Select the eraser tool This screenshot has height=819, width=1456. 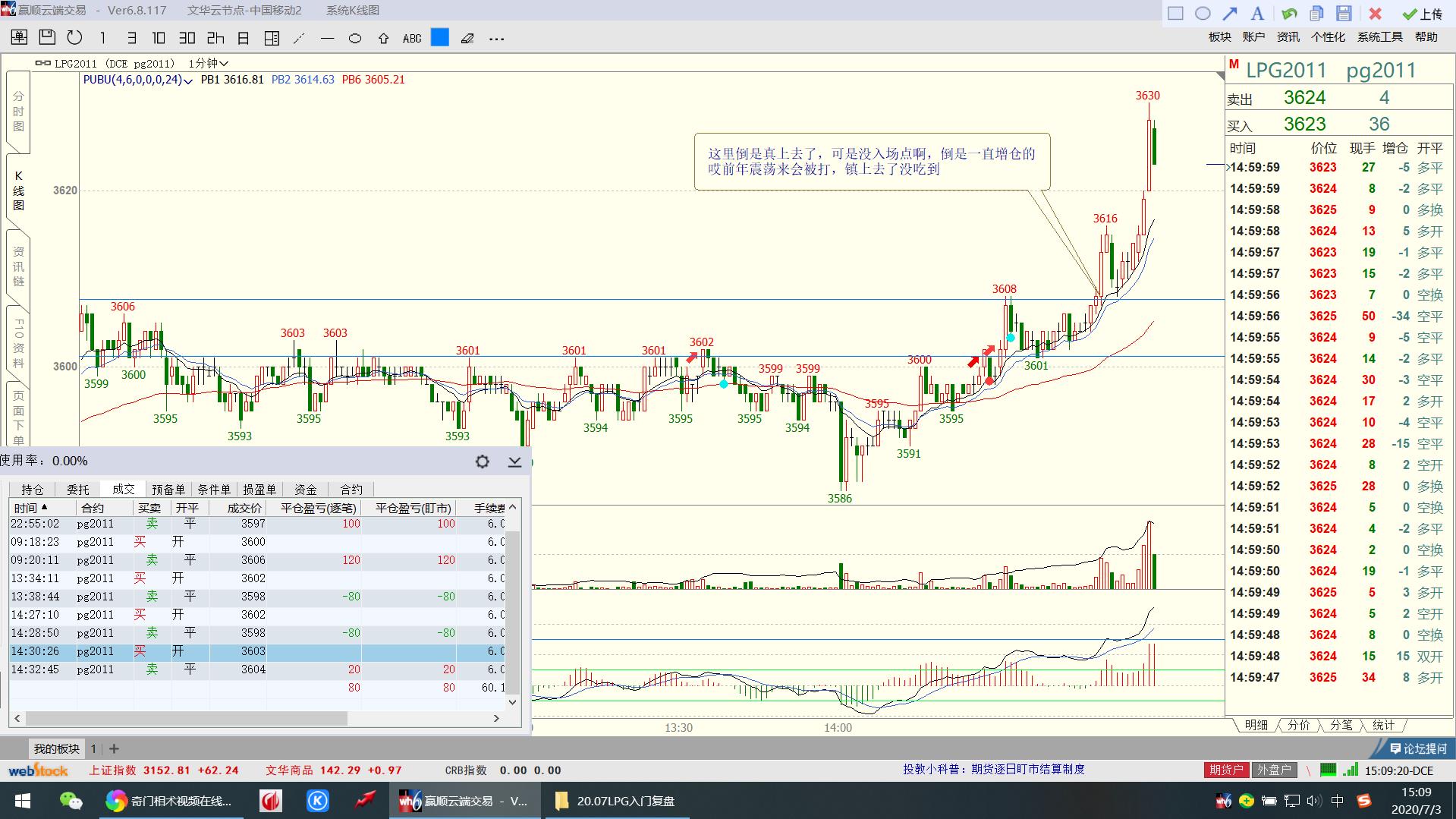point(467,38)
